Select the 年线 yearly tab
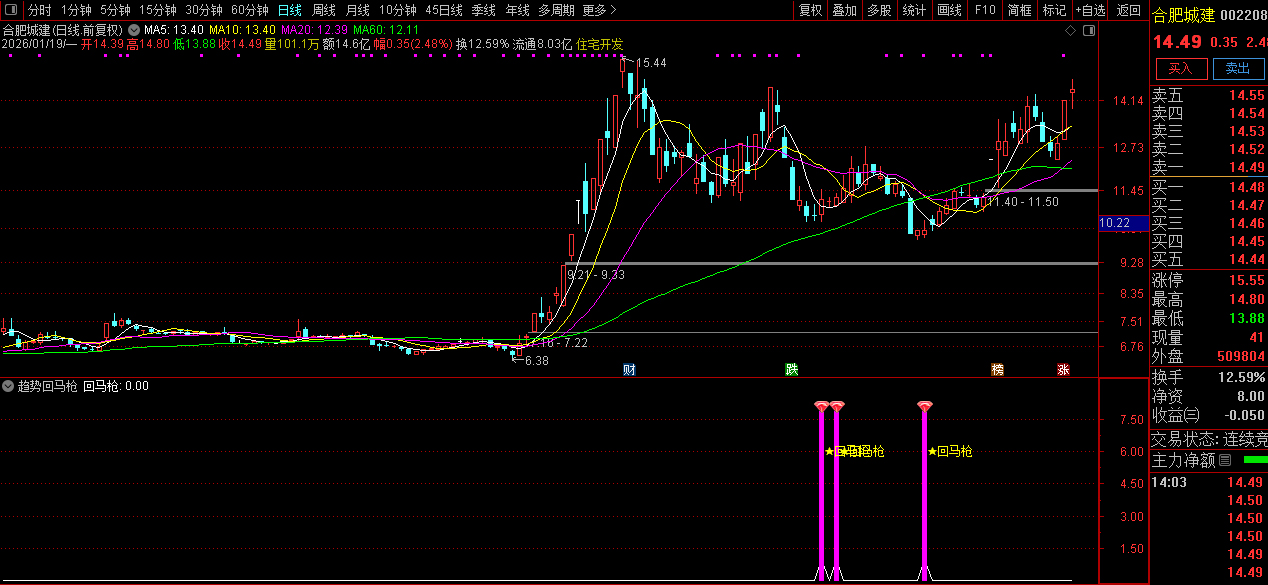 (518, 10)
